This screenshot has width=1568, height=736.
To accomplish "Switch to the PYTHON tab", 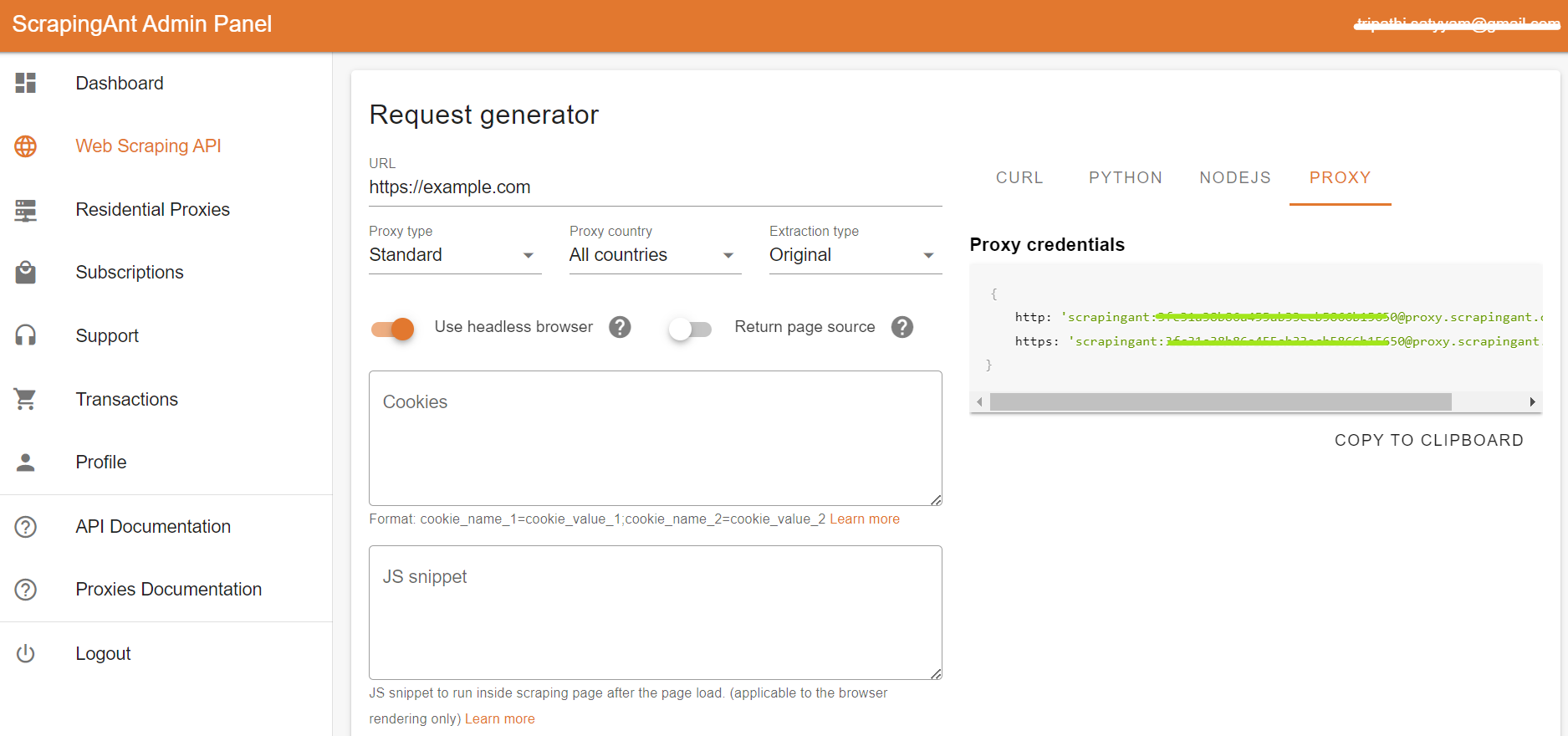I will (x=1126, y=178).
